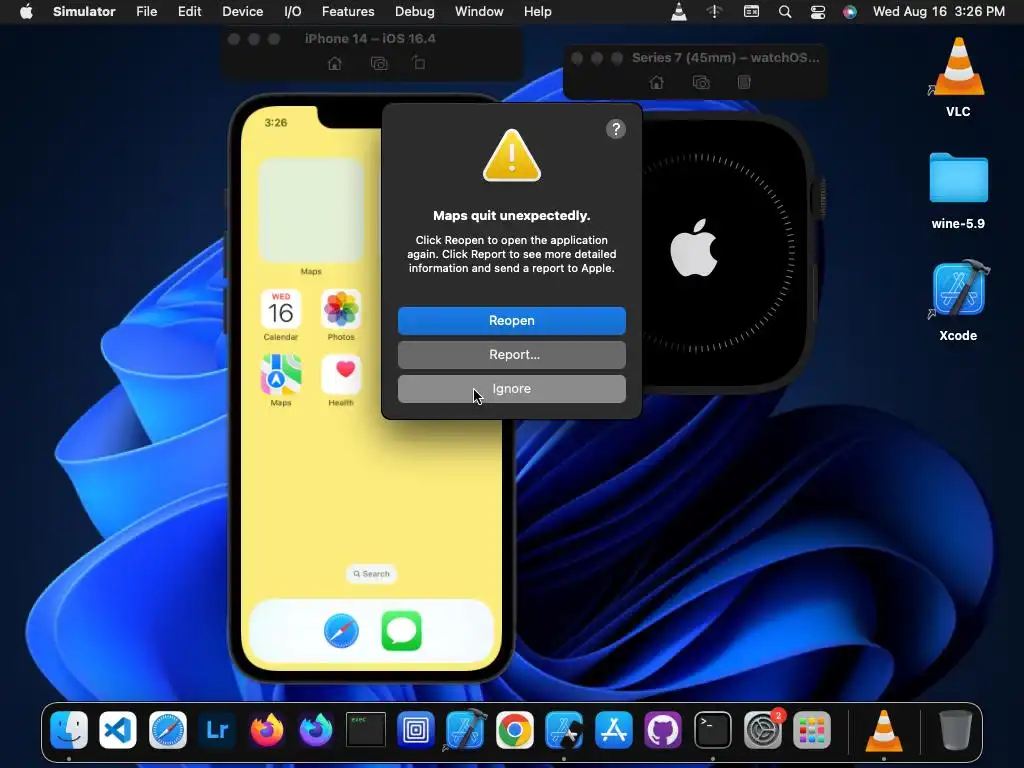
Task: Open Spotlight search in the menu bar
Action: (785, 12)
